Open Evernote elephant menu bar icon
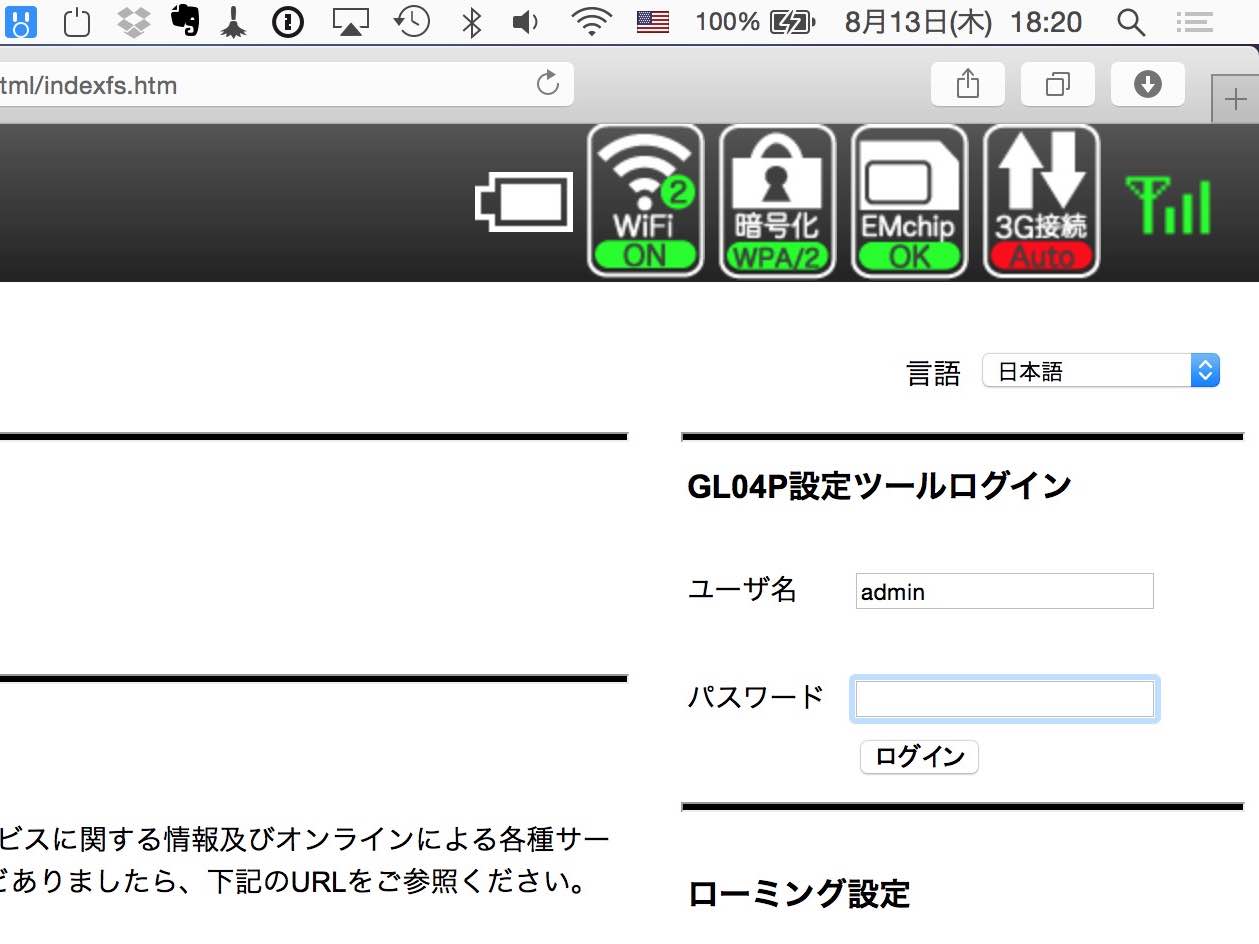Image resolution: width=1259 pixels, height=944 pixels. [x=185, y=21]
